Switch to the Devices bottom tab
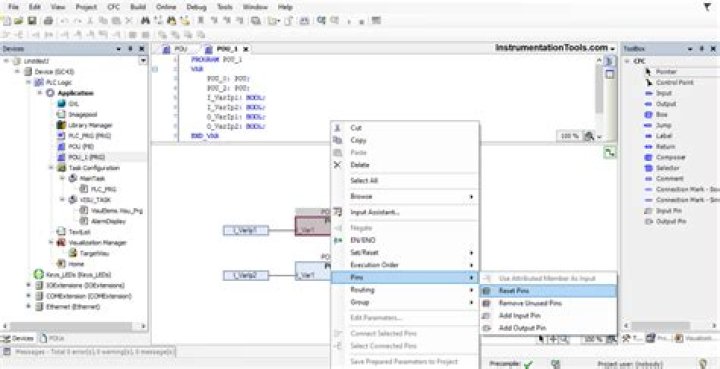 [18, 338]
